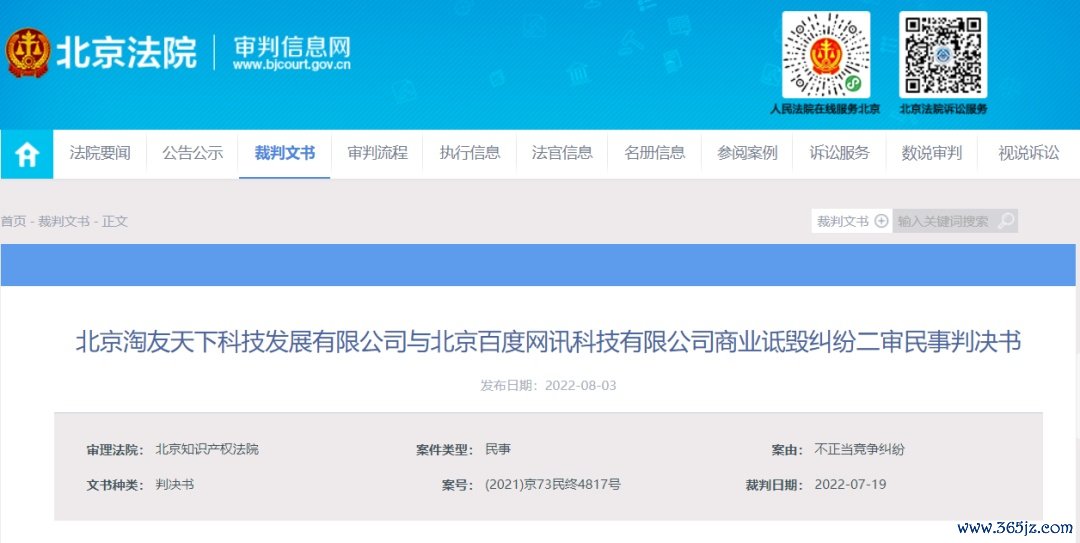Image resolution: width=1080 pixels, height=543 pixels.
Task: Go to 诉讼服务 section
Action: click(x=840, y=153)
